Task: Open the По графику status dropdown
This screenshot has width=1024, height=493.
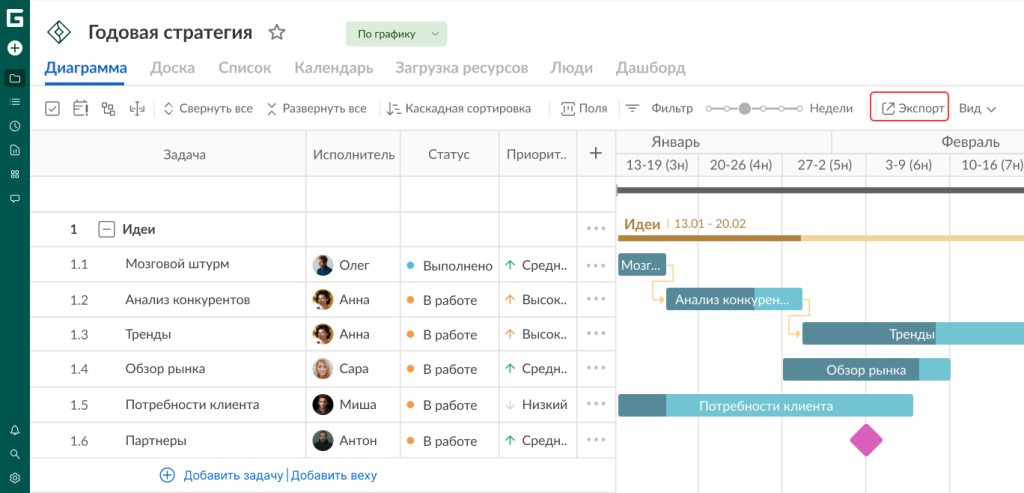Action: 396,34
